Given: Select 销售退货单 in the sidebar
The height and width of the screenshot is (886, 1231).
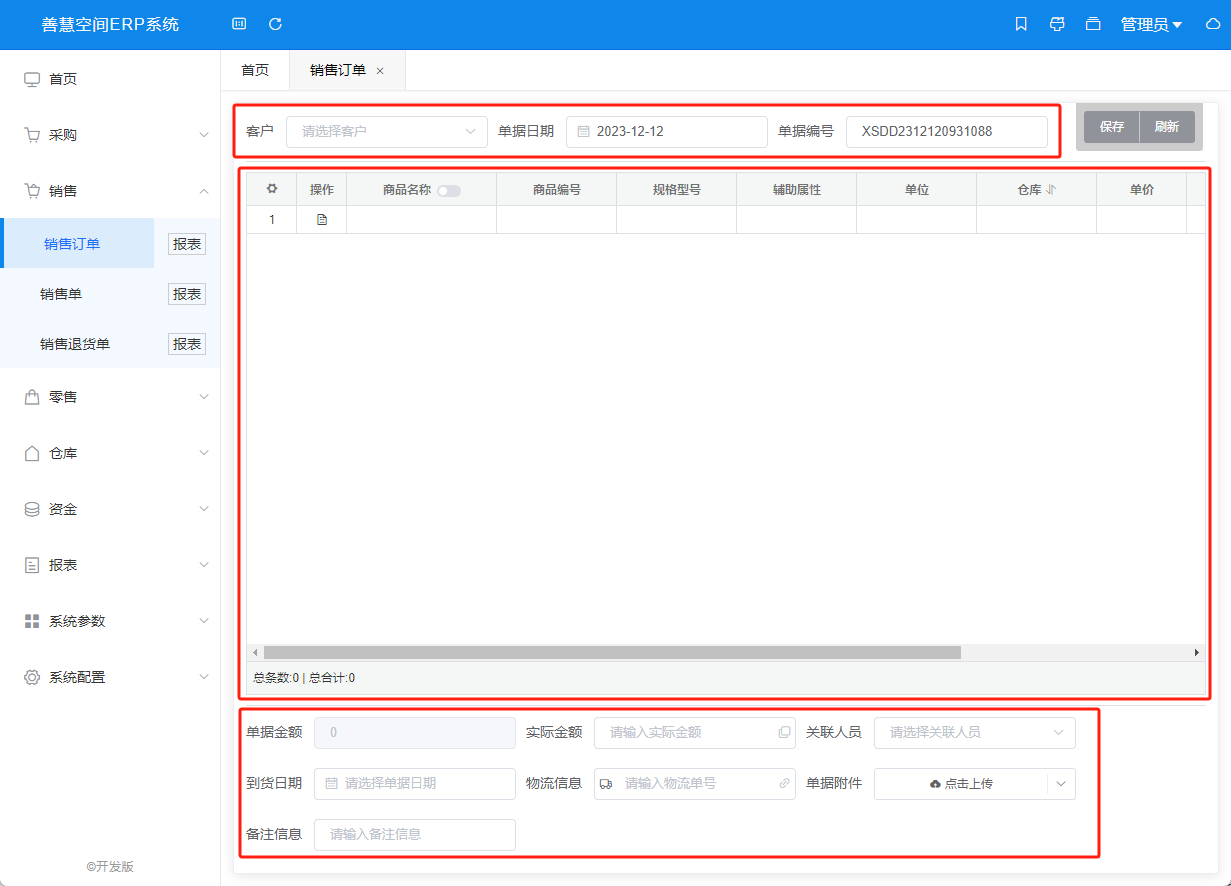Looking at the screenshot, I should 75,344.
